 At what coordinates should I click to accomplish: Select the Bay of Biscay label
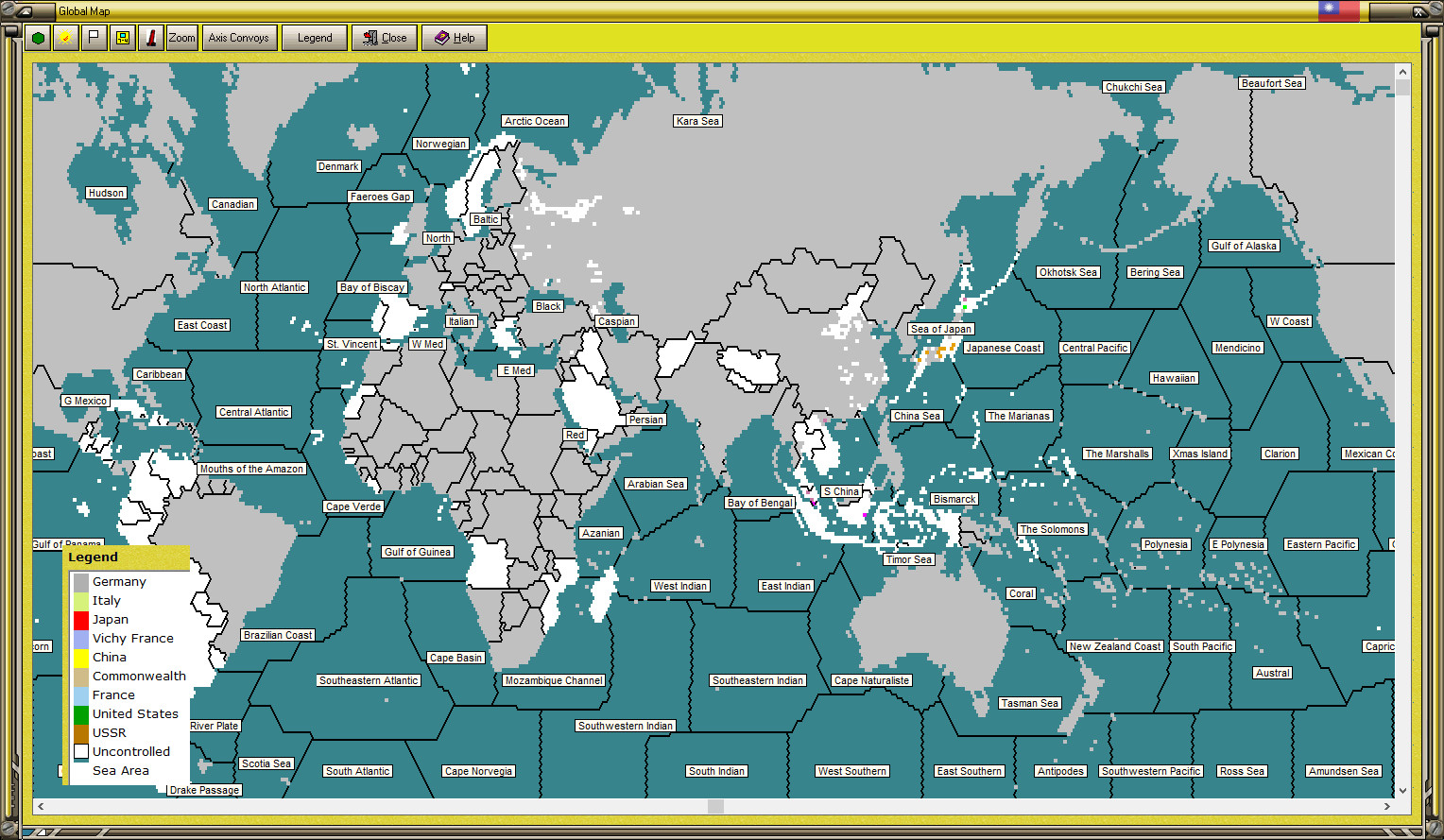click(x=372, y=287)
